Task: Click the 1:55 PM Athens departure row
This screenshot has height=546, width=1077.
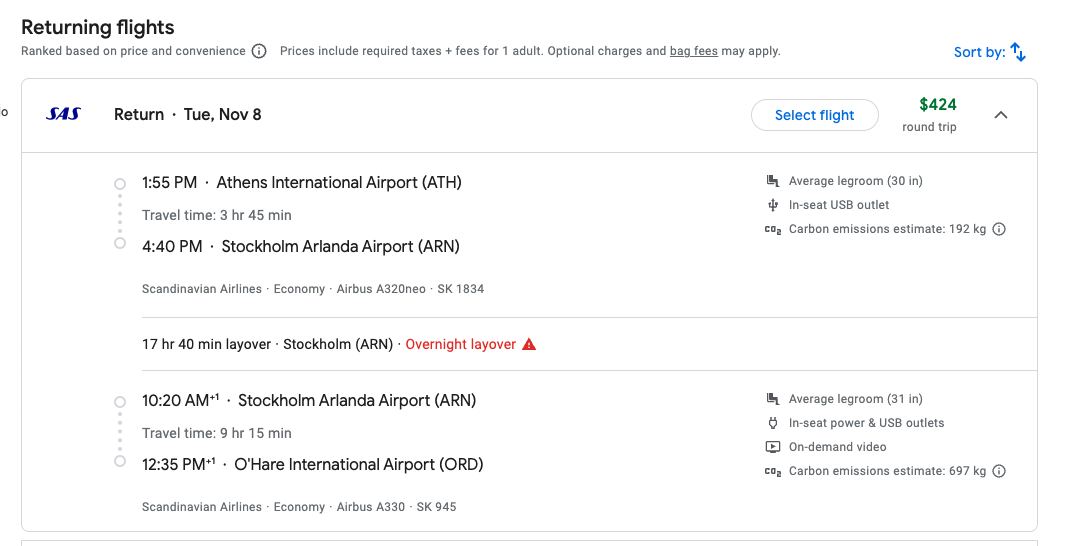Action: (x=302, y=183)
